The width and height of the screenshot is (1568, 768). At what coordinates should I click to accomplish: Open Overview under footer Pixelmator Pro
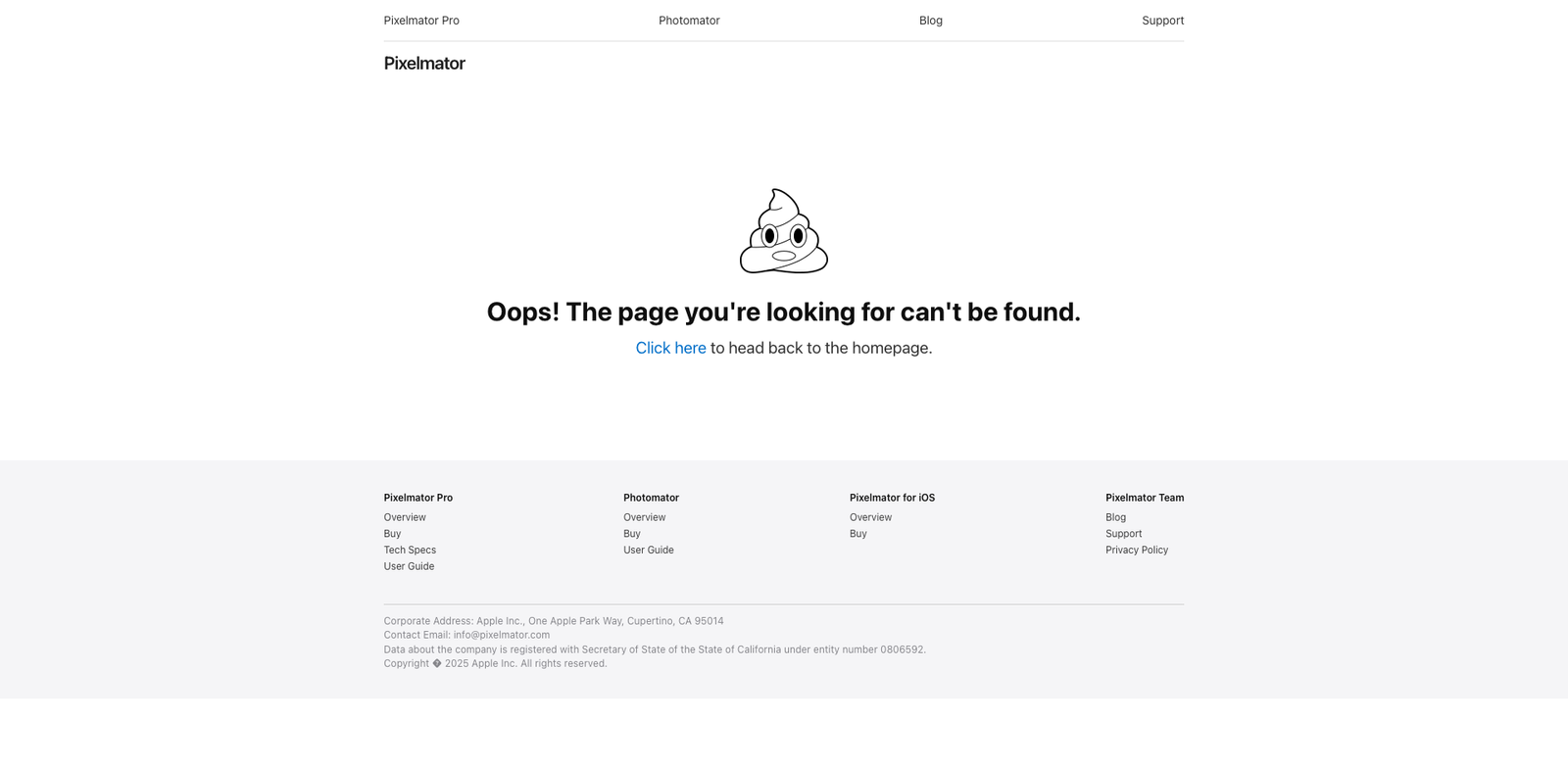405,517
